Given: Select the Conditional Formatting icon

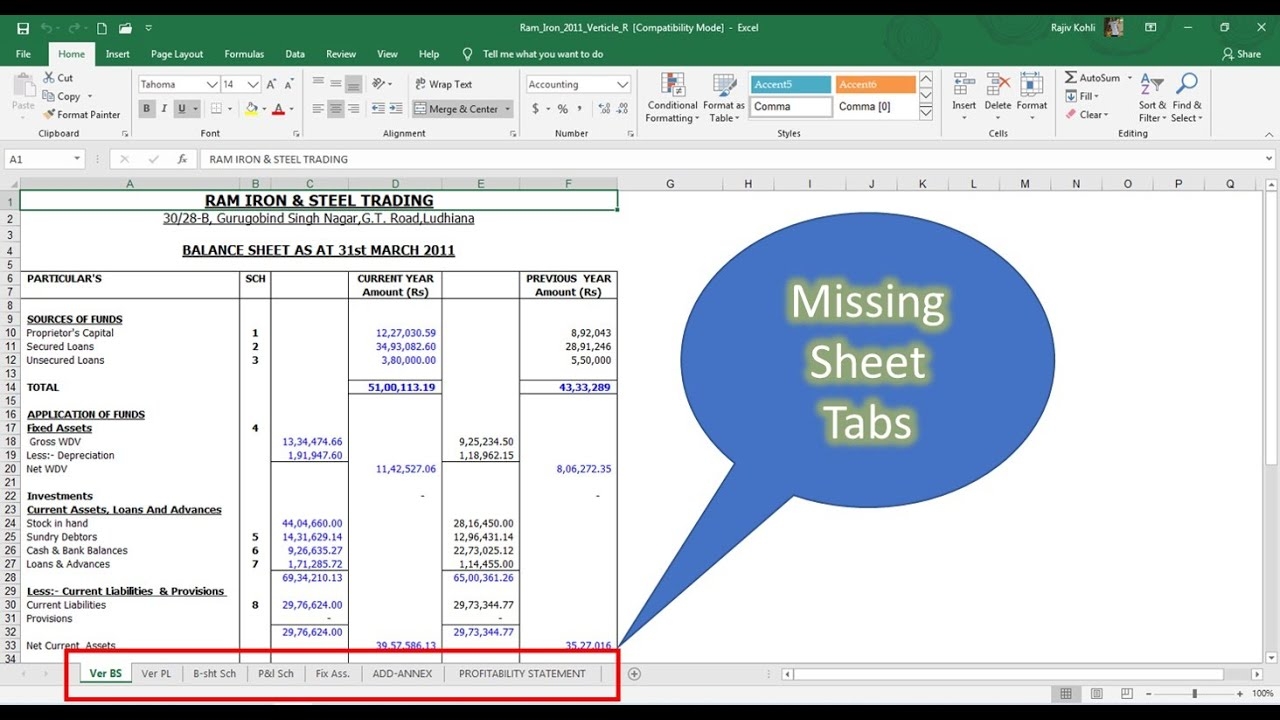Looking at the screenshot, I should click(672, 87).
